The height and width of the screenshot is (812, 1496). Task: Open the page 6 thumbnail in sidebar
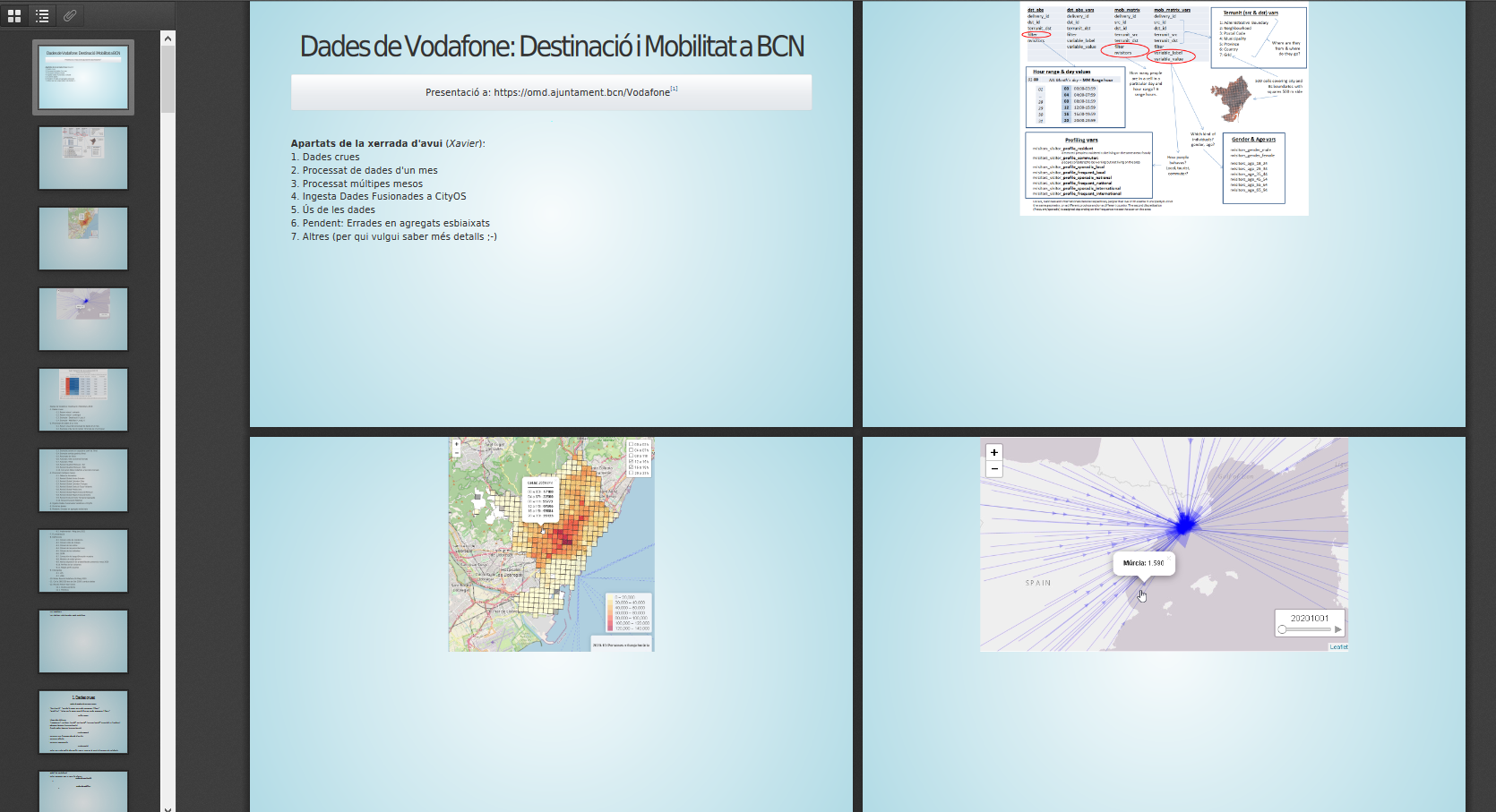(83, 480)
